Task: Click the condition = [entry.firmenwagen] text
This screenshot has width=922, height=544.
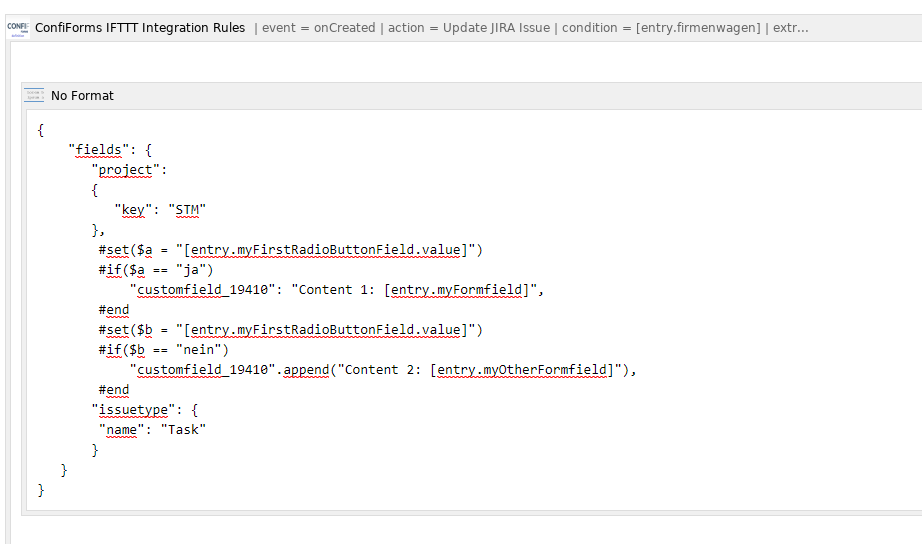Action: (x=661, y=28)
